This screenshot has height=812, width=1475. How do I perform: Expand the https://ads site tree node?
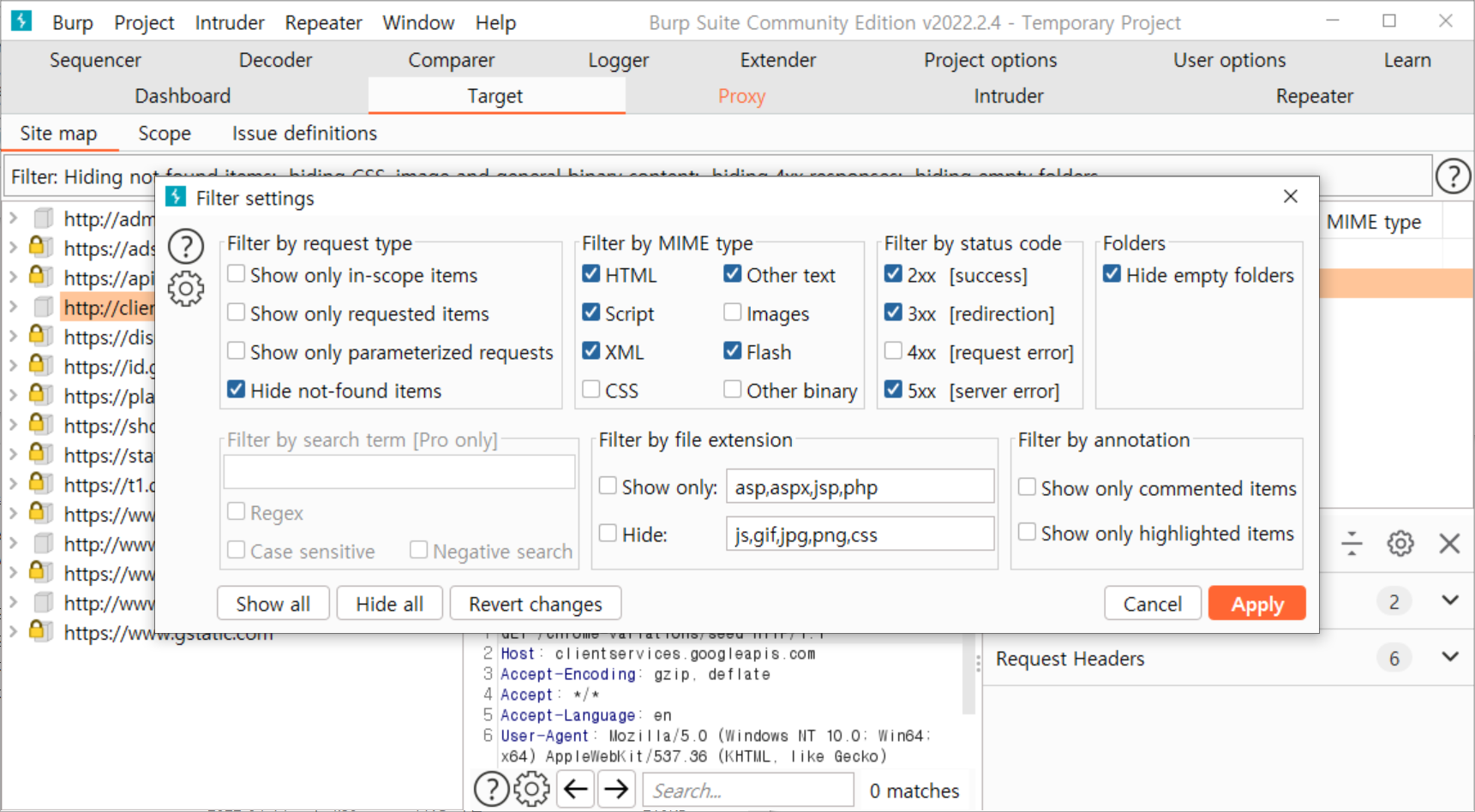(x=14, y=248)
